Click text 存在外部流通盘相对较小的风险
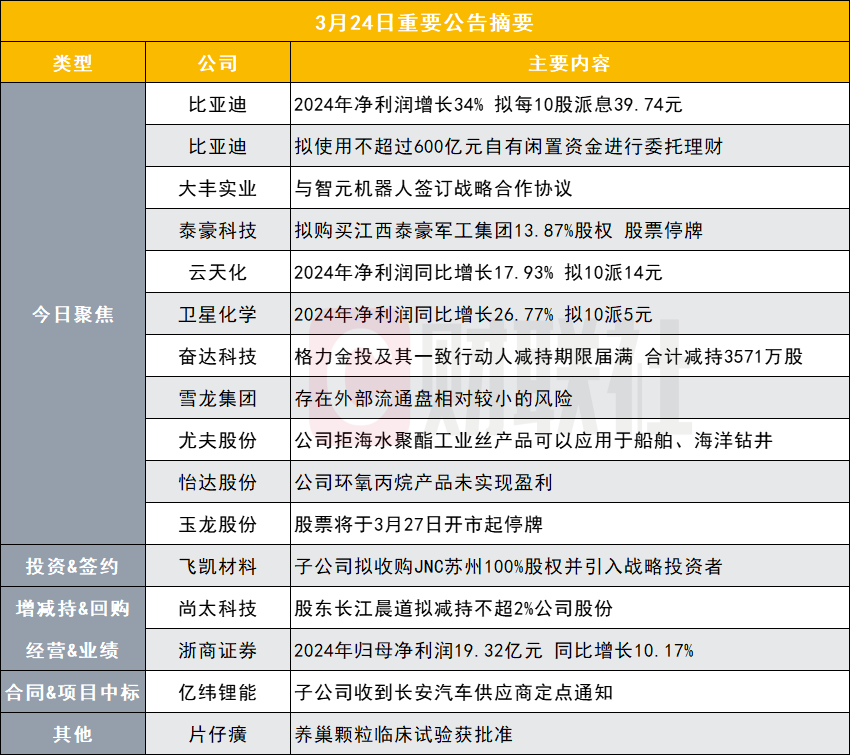 (433, 398)
